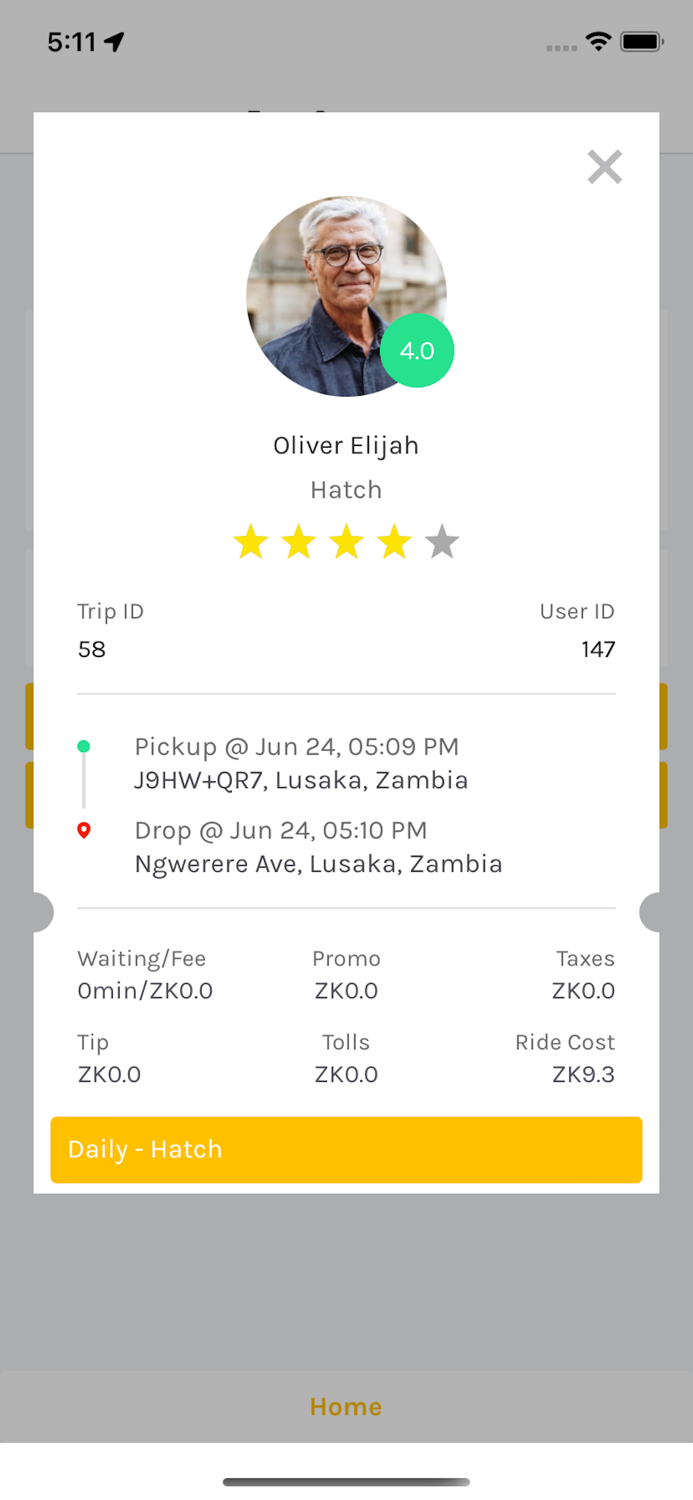The image size is (693, 1500).
Task: Dismiss the trip details with the X
Action: pos(604,167)
